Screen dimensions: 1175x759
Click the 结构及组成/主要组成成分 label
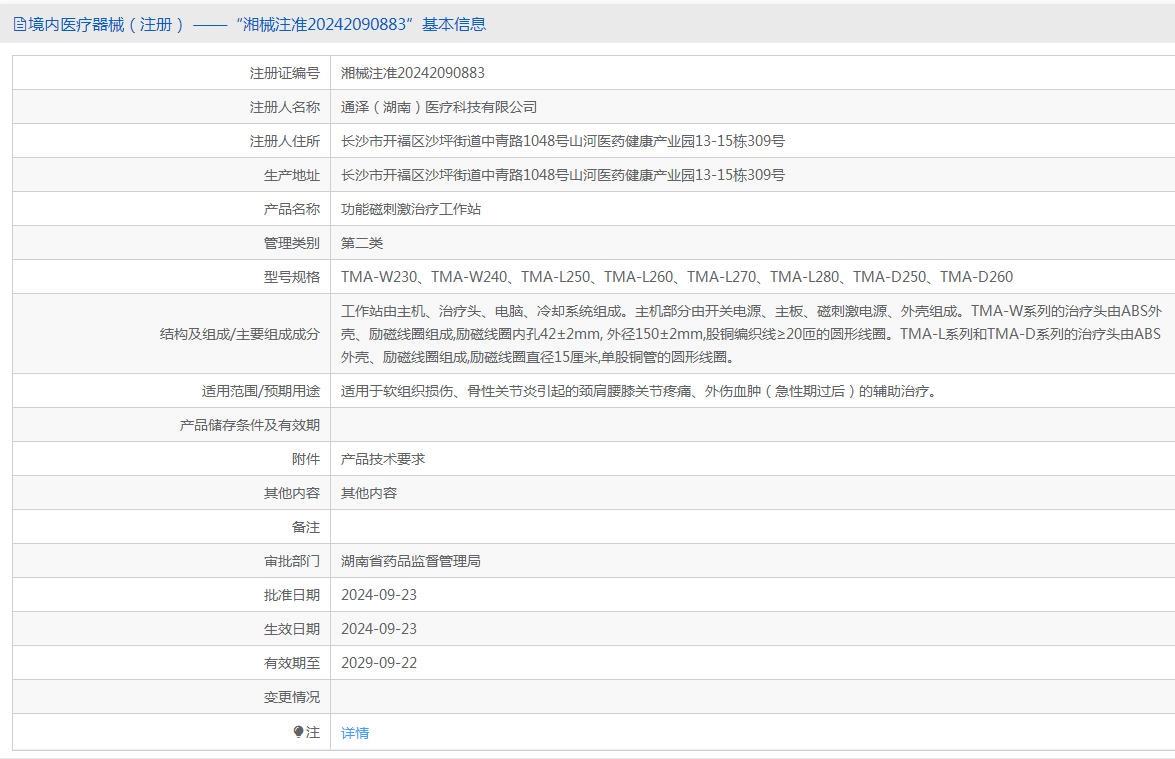tap(240, 334)
